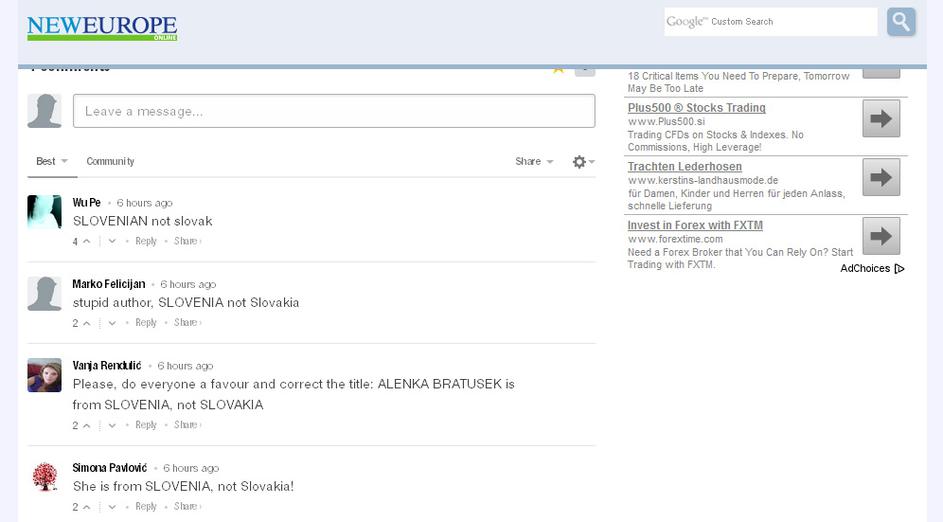Upvote Simona Pavlović's comment
This screenshot has width=943, height=522.
click(x=86, y=507)
